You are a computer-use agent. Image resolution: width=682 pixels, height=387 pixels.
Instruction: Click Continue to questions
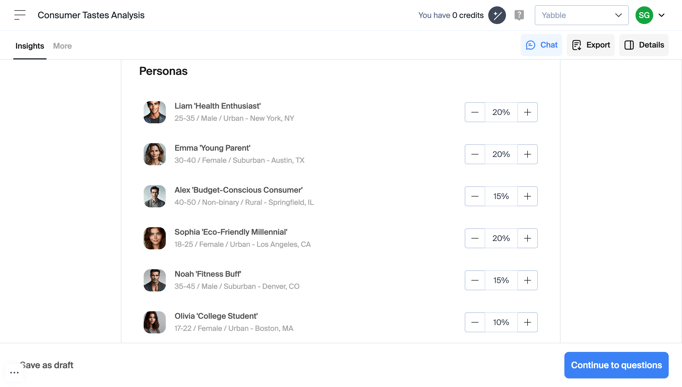pos(616,365)
